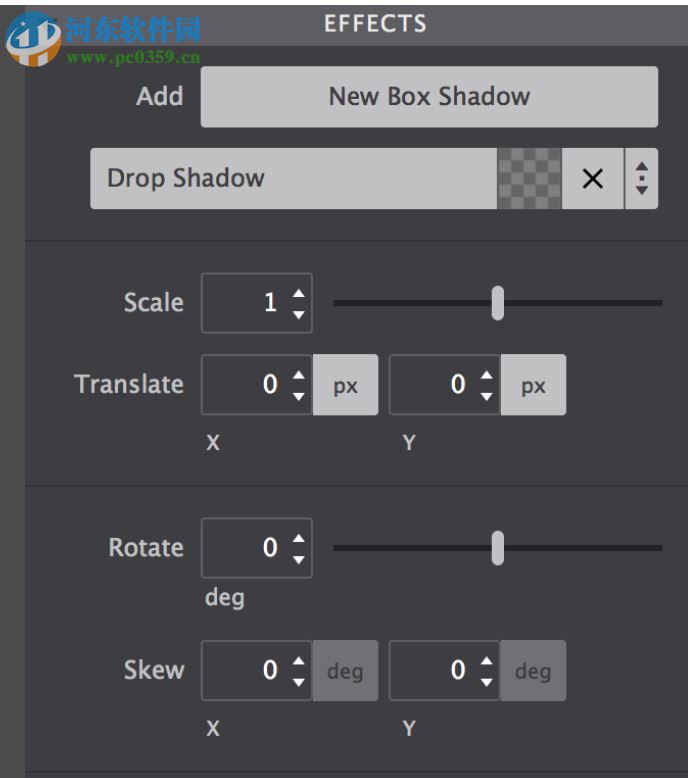Remove the Drop Shadow effect with X
Image resolution: width=688 pixels, height=778 pixels.
click(x=593, y=179)
